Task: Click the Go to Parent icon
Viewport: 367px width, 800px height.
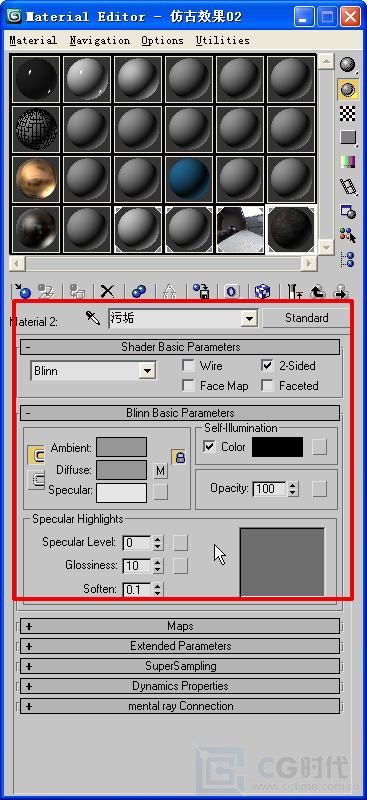Action: (x=318, y=291)
